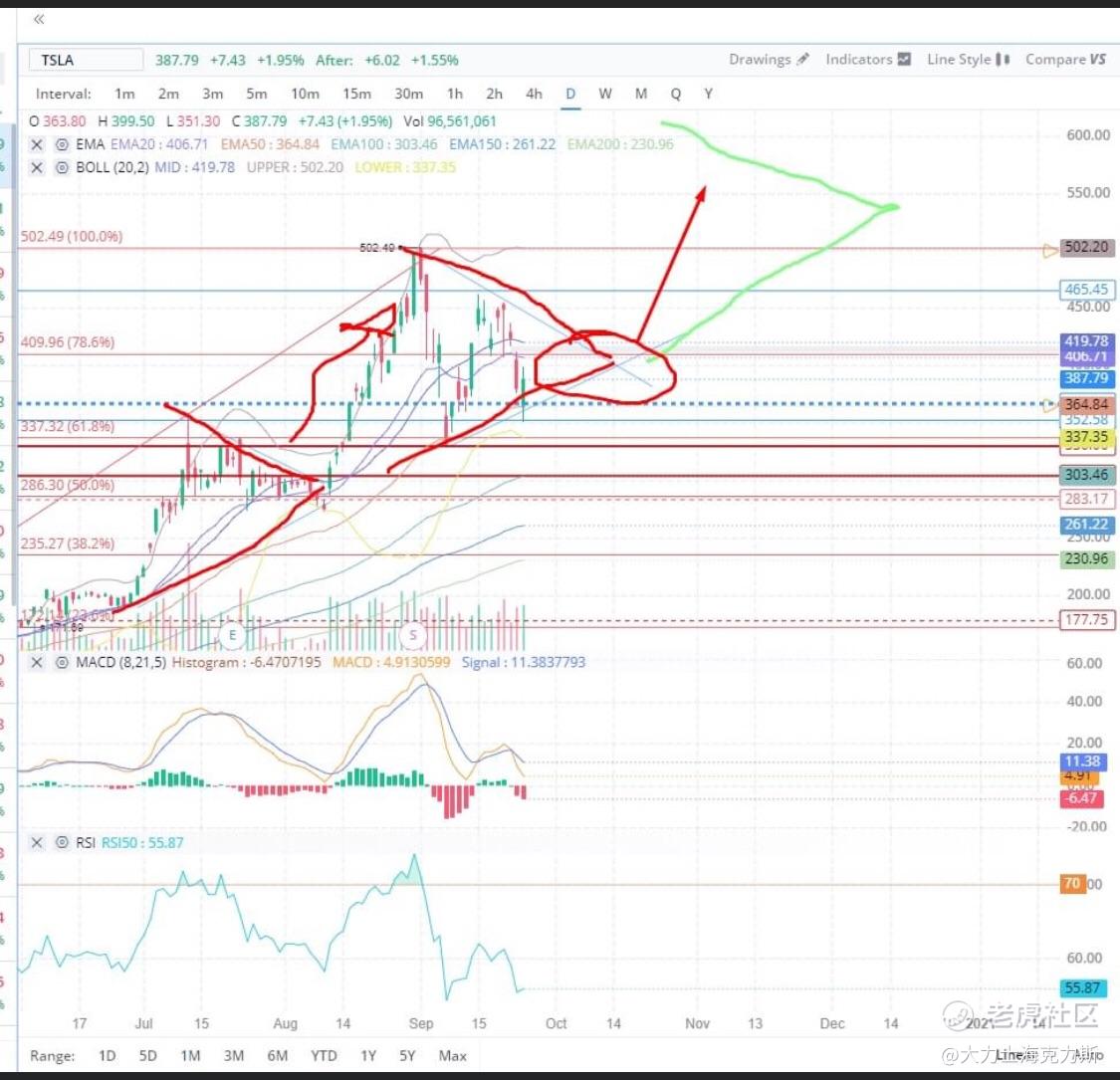Click the EMA150 : 261.22 value

502,144
